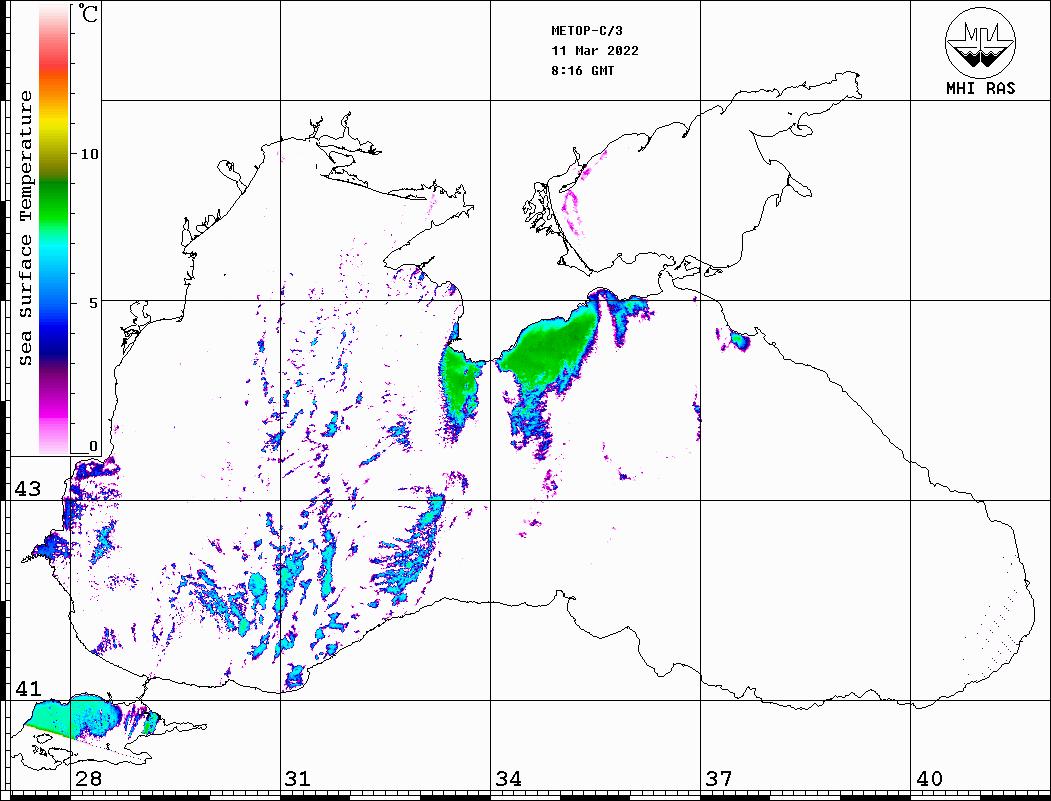Click longitude label "34"
This screenshot has height=801, width=1051.
[508, 778]
